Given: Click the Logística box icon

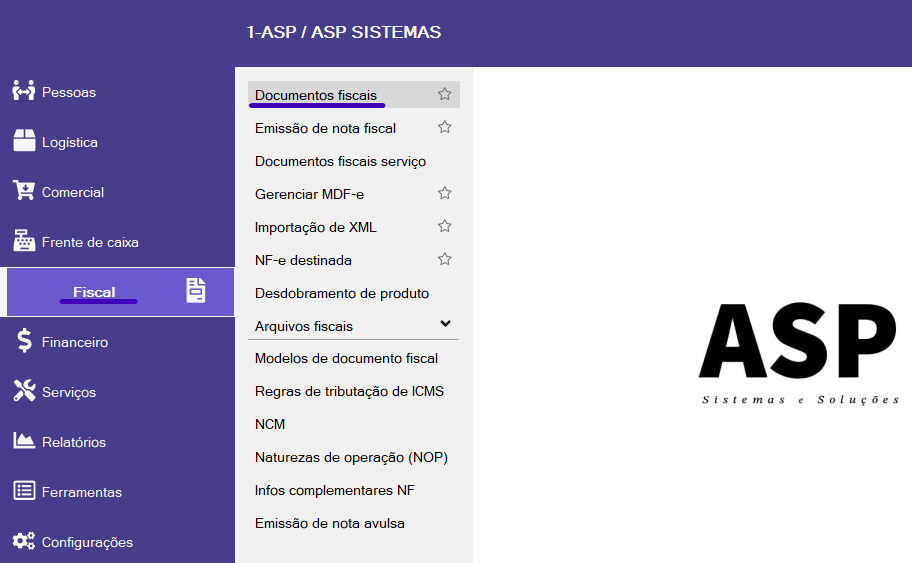Looking at the screenshot, I should click(x=23, y=141).
